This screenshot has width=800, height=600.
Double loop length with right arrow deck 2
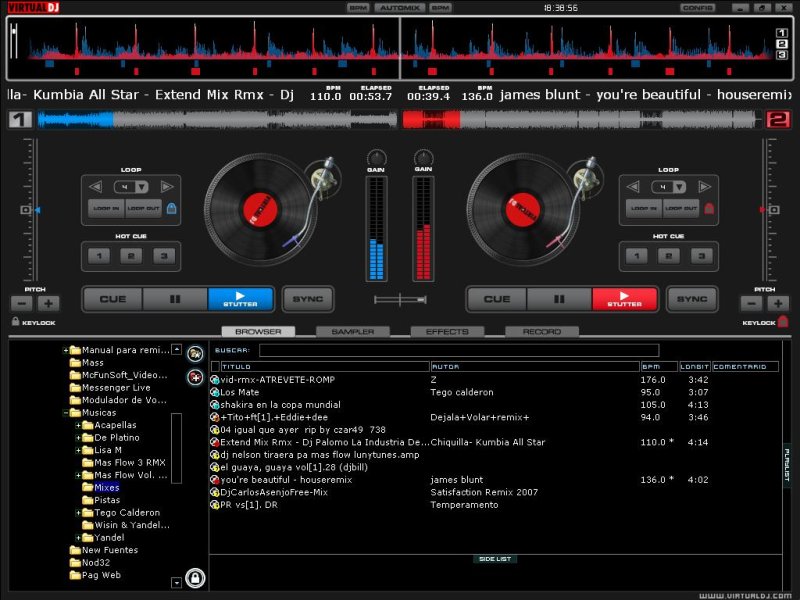coord(705,187)
